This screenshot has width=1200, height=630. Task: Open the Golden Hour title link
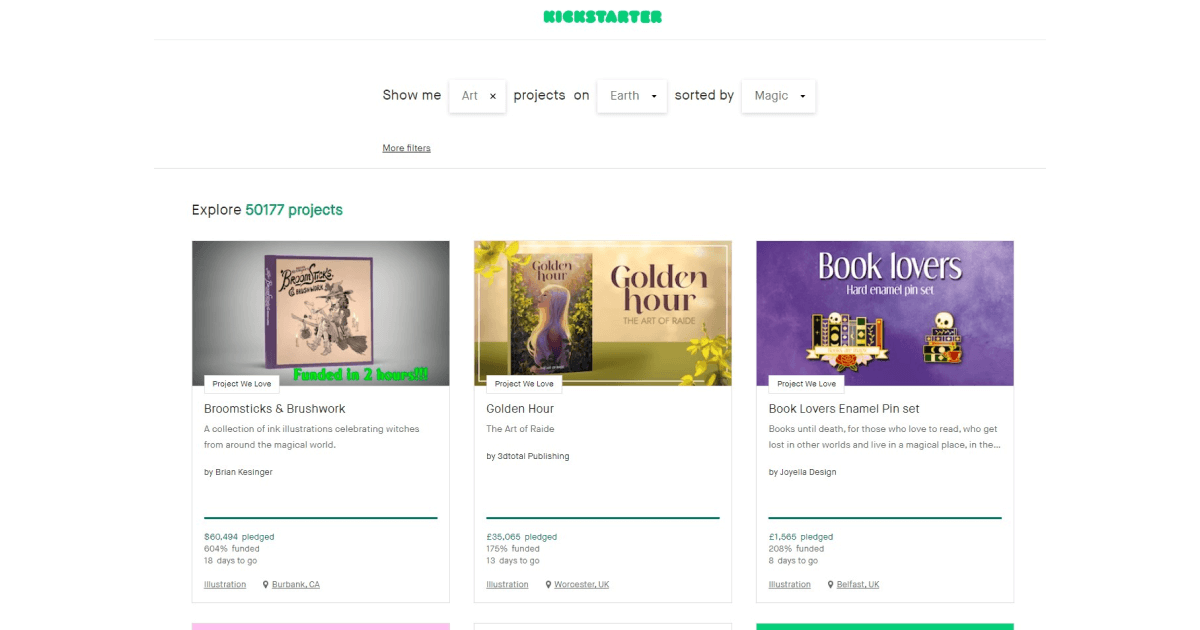click(x=520, y=409)
